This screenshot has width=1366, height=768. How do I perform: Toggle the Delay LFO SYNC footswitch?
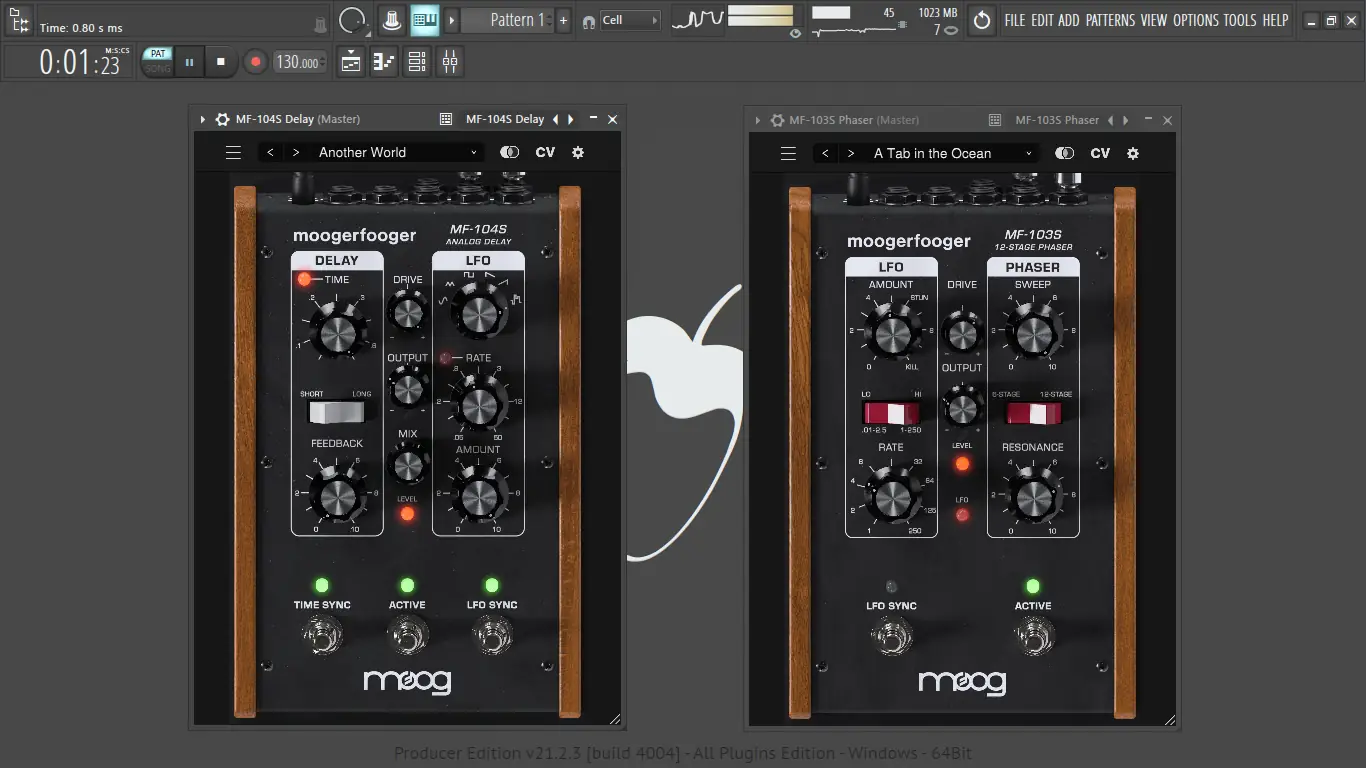(492, 635)
